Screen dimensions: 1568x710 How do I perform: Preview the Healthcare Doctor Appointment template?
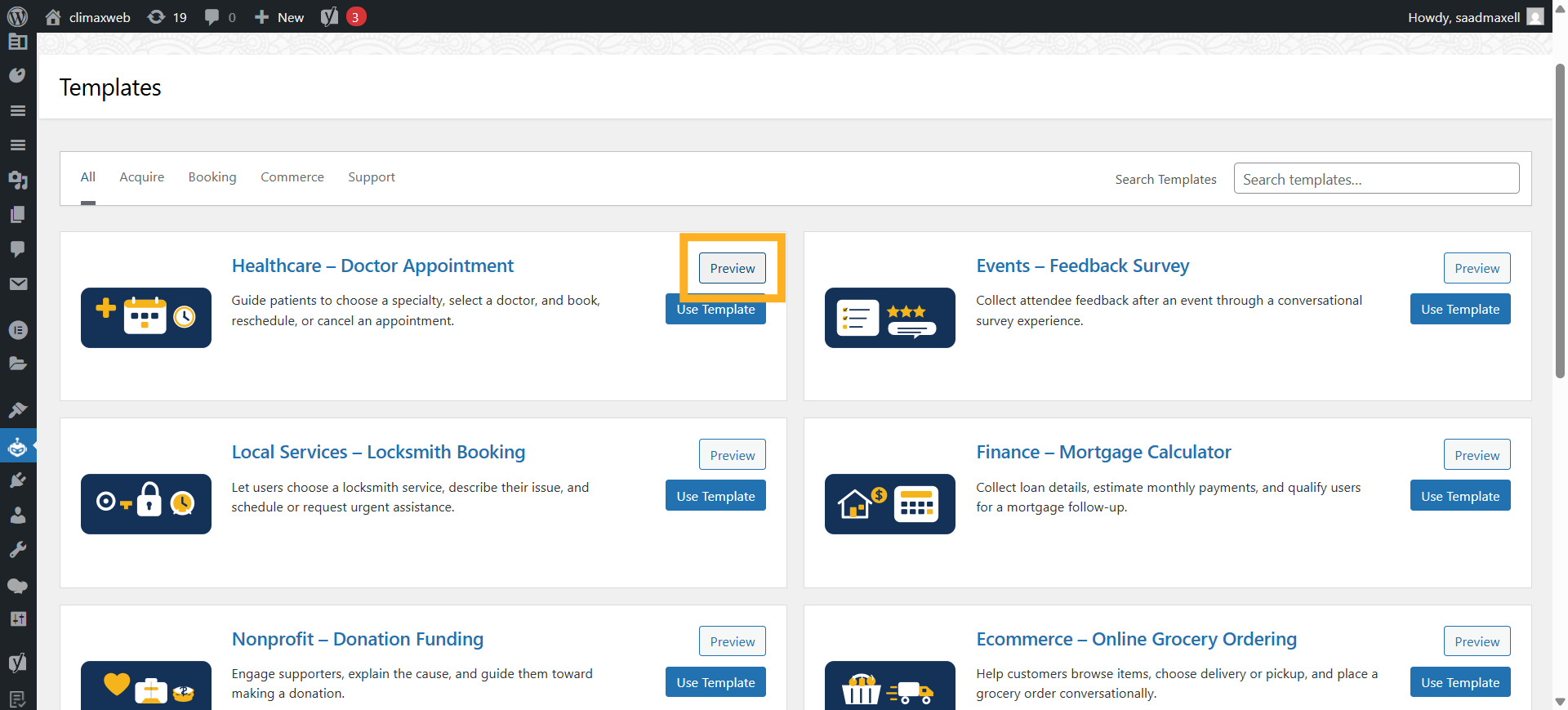point(733,268)
